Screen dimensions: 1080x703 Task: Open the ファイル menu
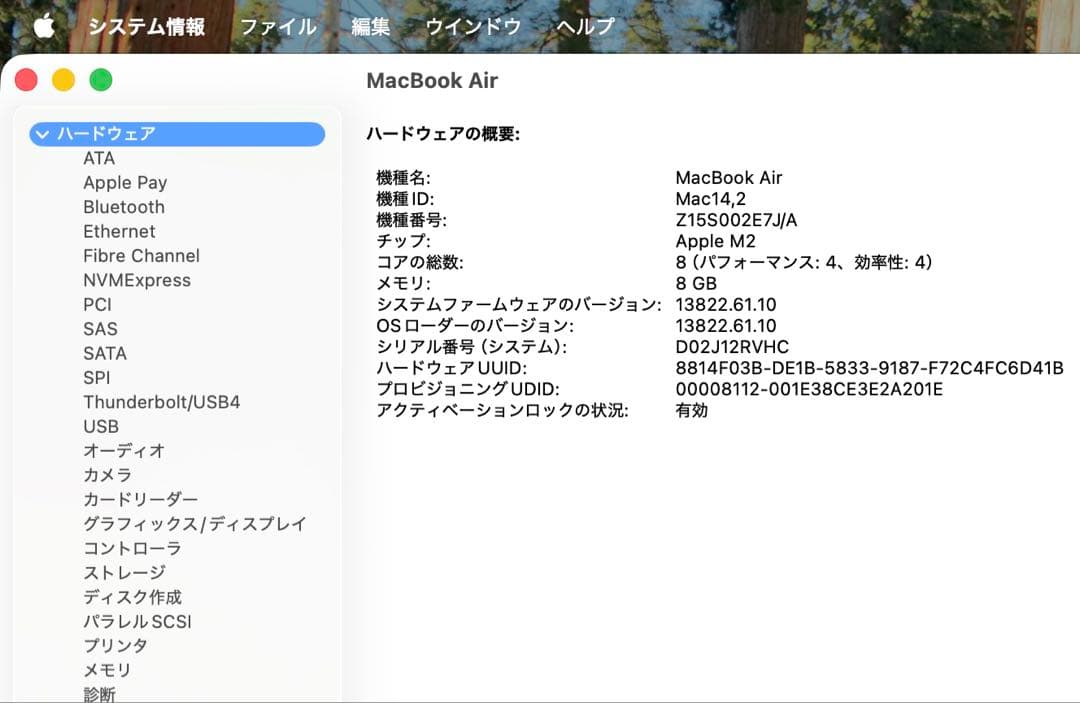(x=275, y=26)
